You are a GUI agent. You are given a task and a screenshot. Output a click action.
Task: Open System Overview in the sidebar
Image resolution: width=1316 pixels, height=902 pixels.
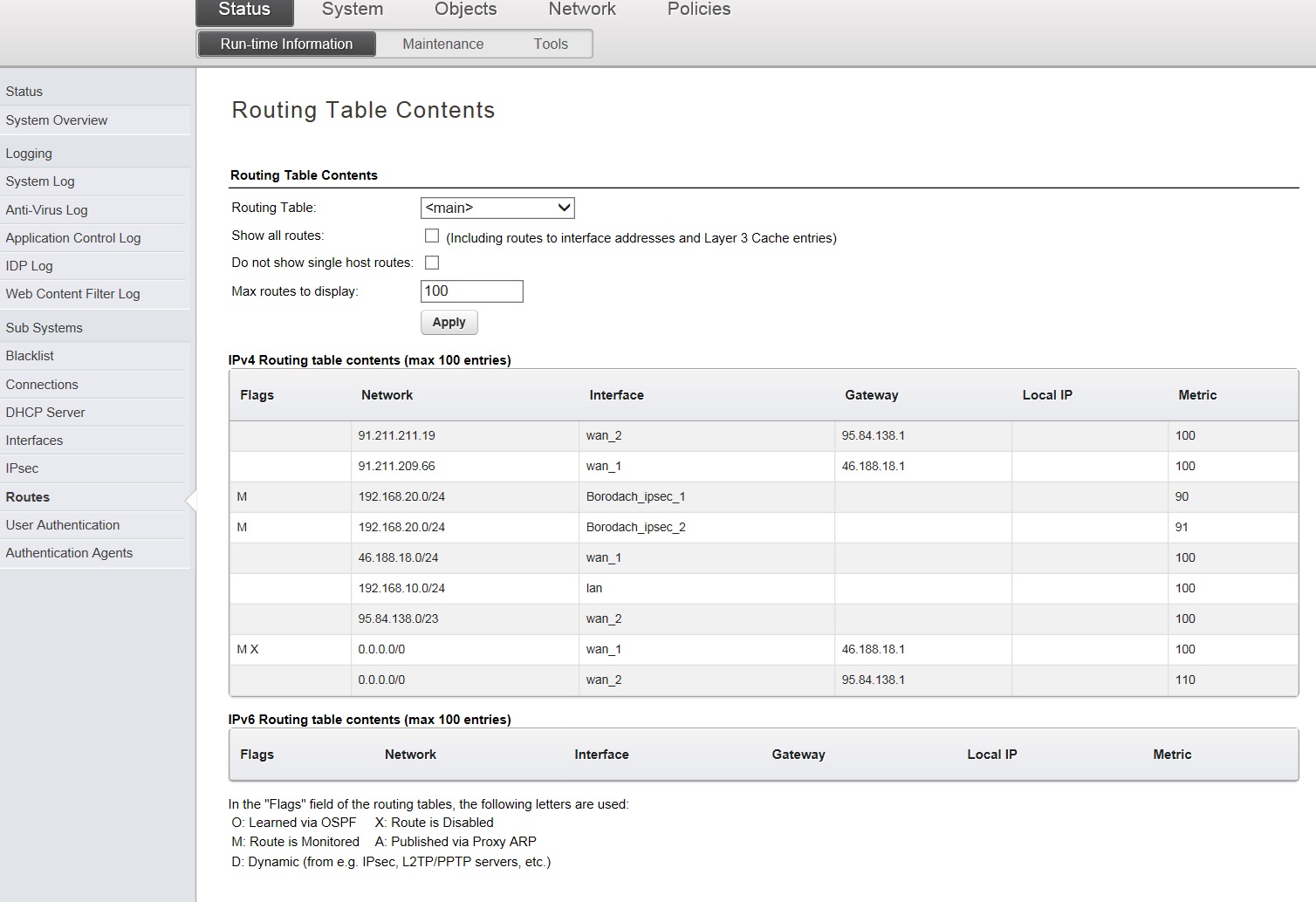point(57,120)
